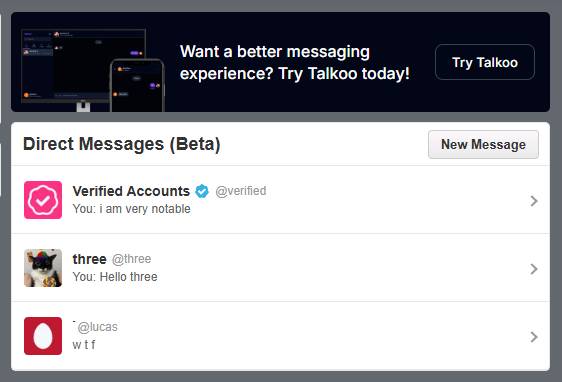Open the @three handle link
This screenshot has height=382, width=562.
tap(131, 259)
